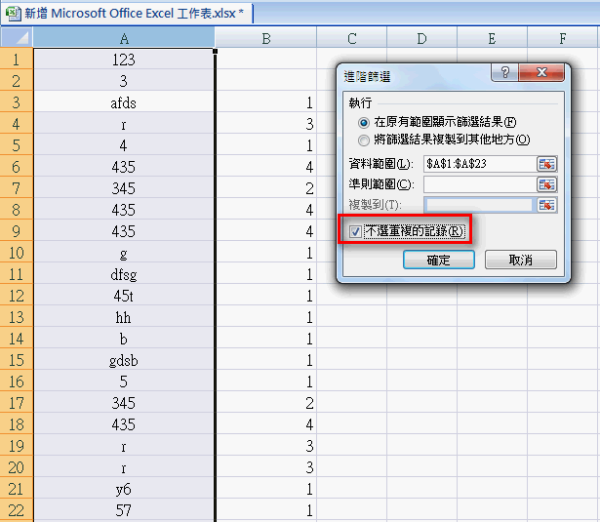The image size is (600, 522).
Task: Click cell A10 containing g
Action: [x=124, y=252]
